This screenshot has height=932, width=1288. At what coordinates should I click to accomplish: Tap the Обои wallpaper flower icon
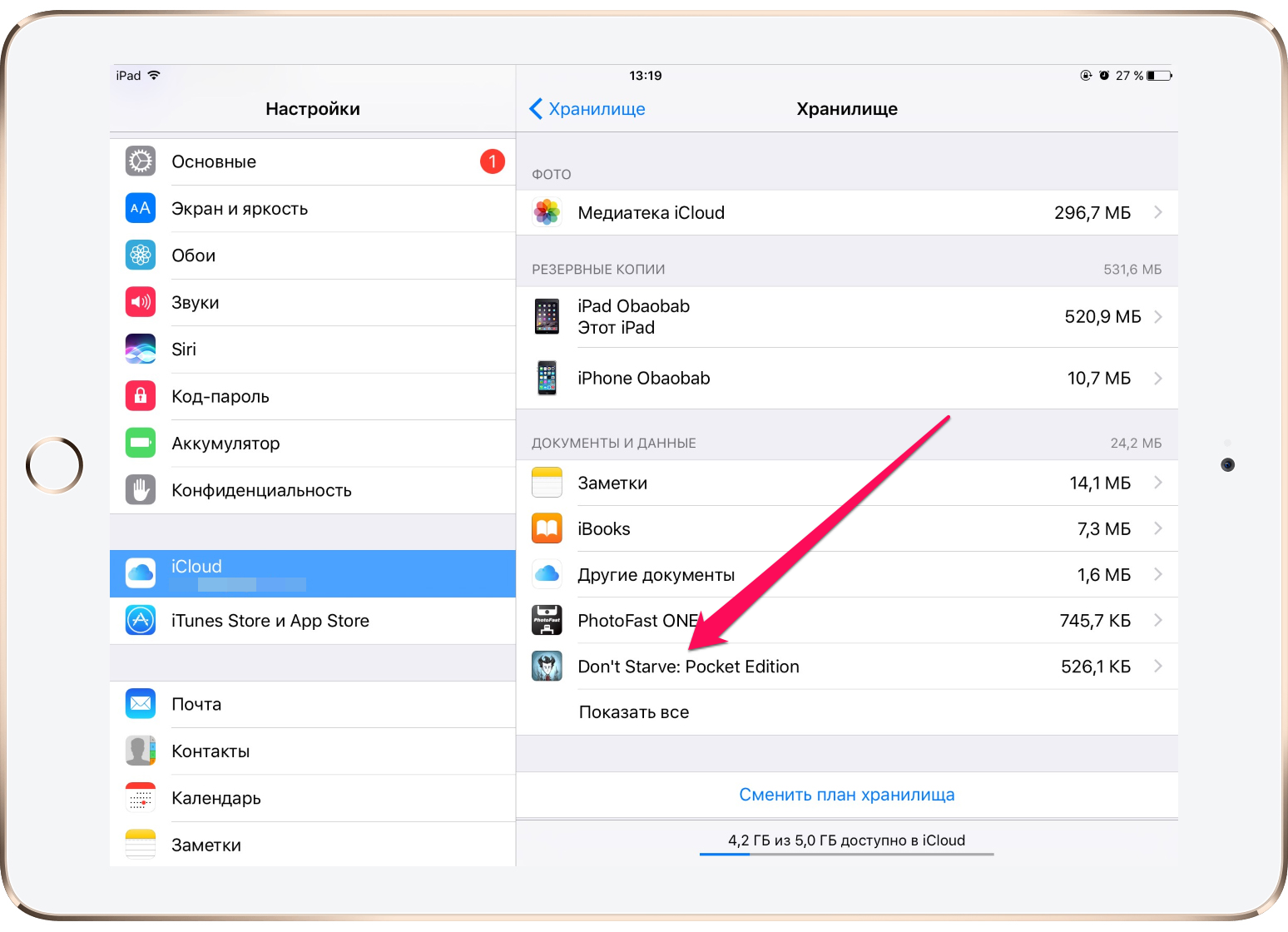click(x=141, y=255)
